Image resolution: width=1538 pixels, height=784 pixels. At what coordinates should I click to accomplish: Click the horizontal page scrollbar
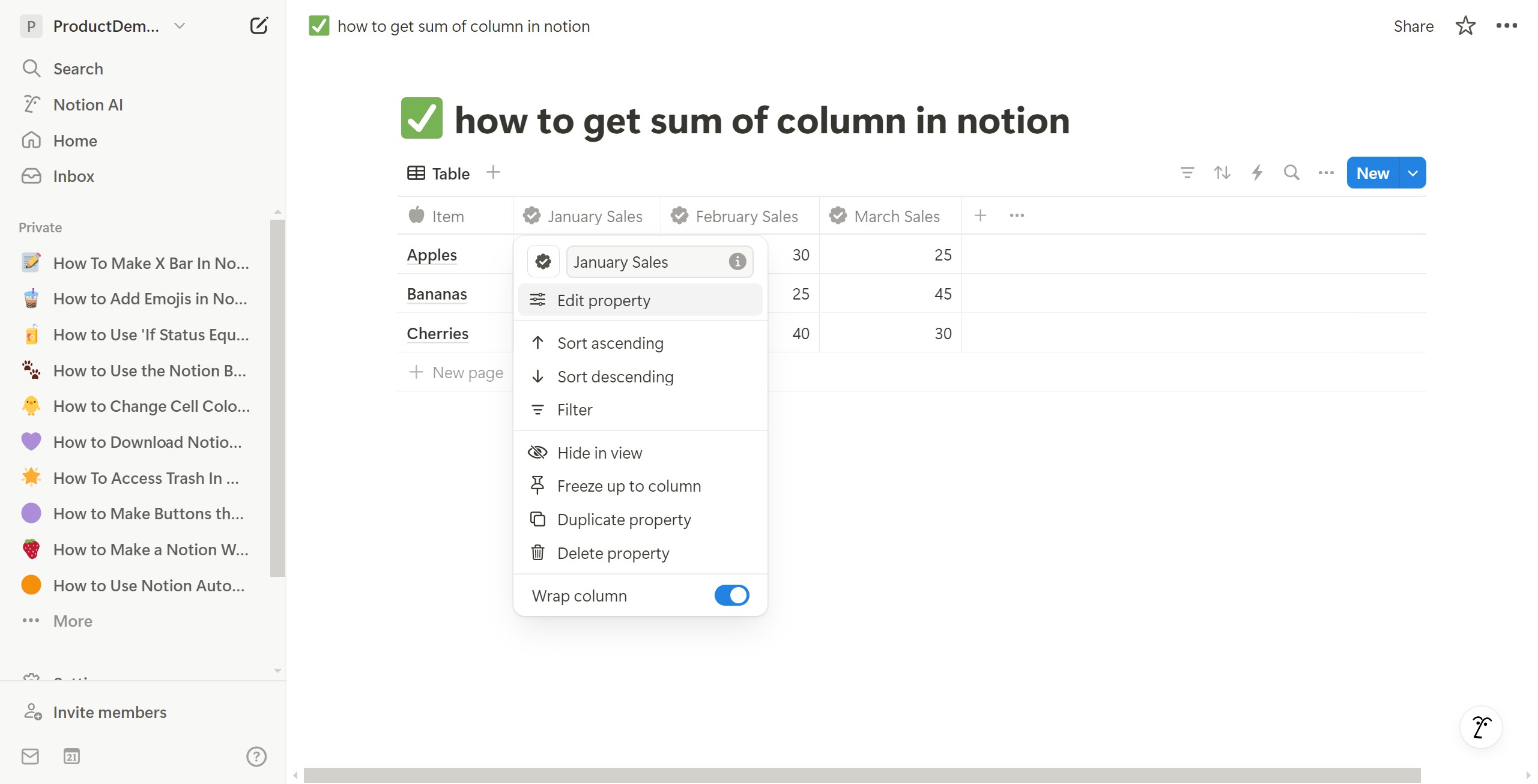862,775
